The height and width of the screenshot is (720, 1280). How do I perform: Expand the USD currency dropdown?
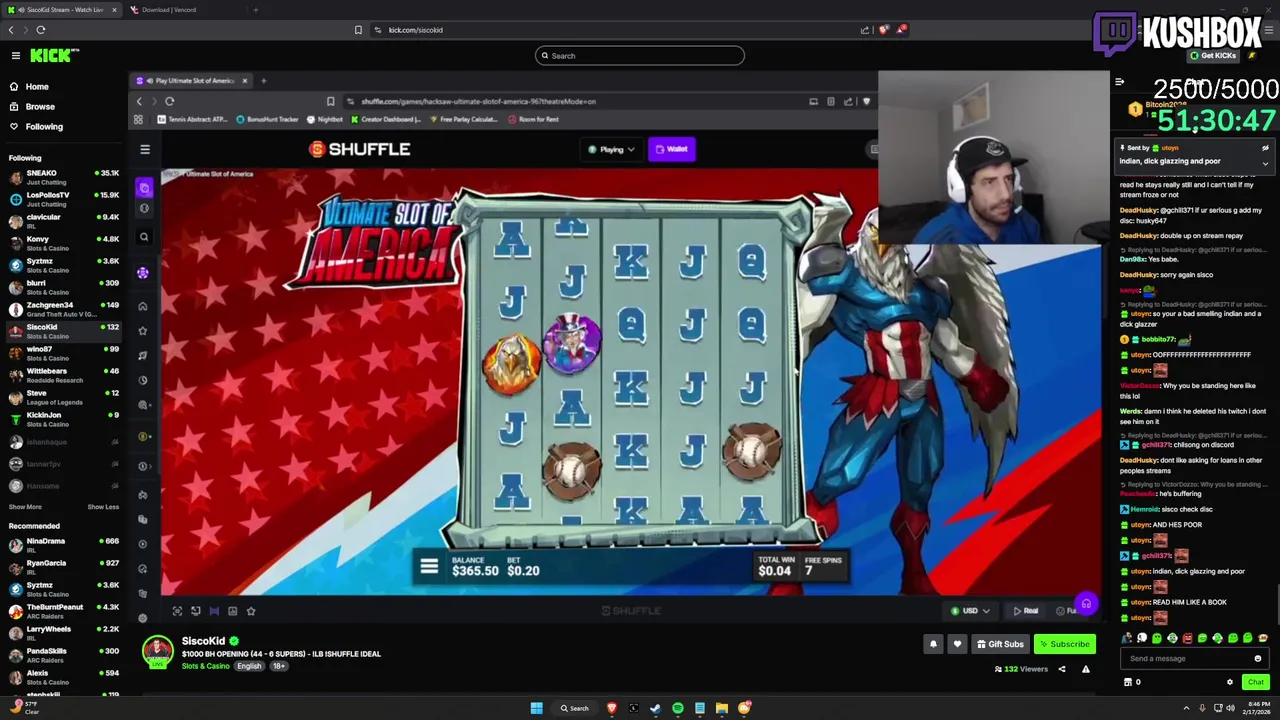pos(970,611)
